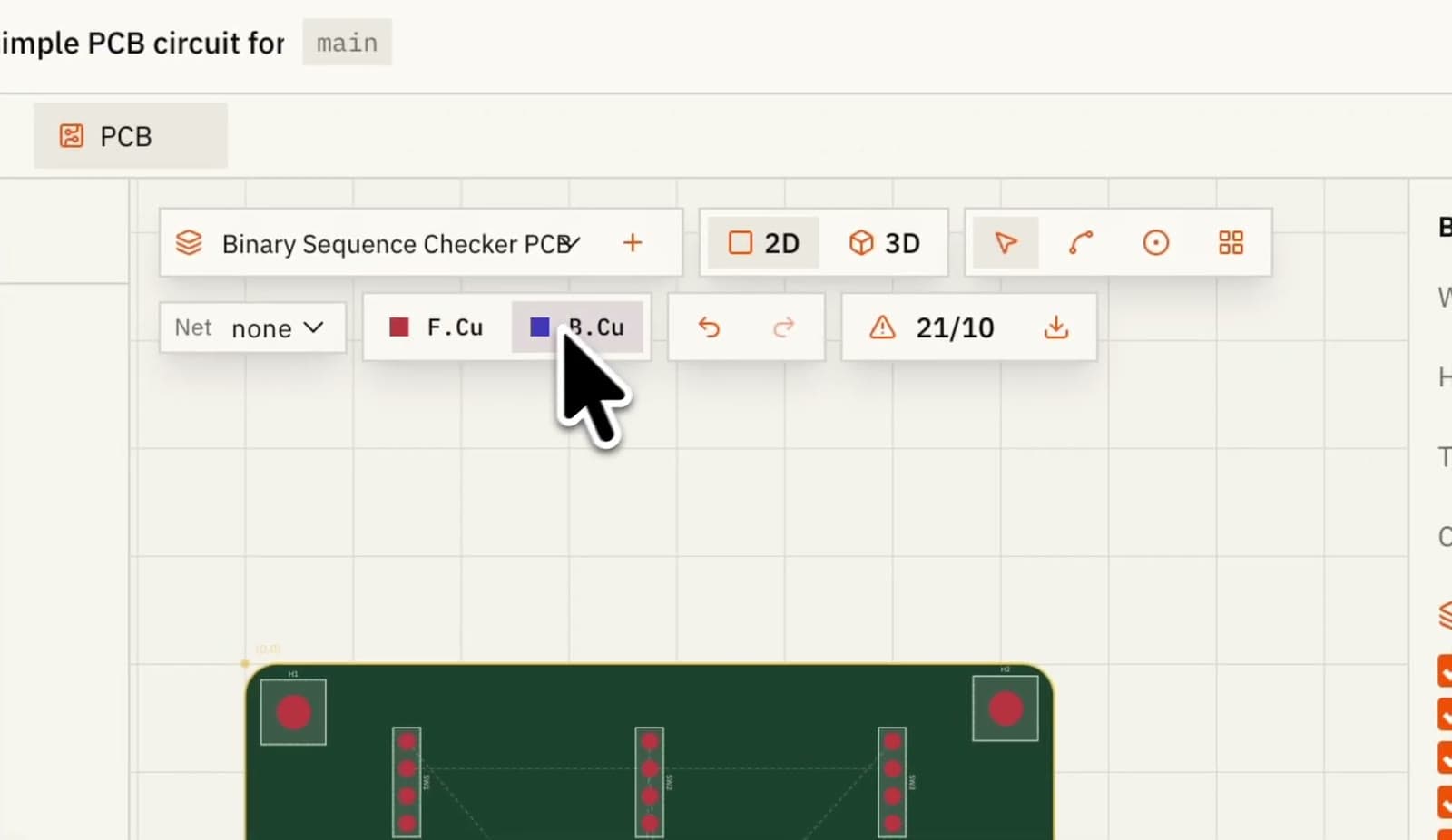
Task: Click the download export icon
Action: pyautogui.click(x=1056, y=327)
